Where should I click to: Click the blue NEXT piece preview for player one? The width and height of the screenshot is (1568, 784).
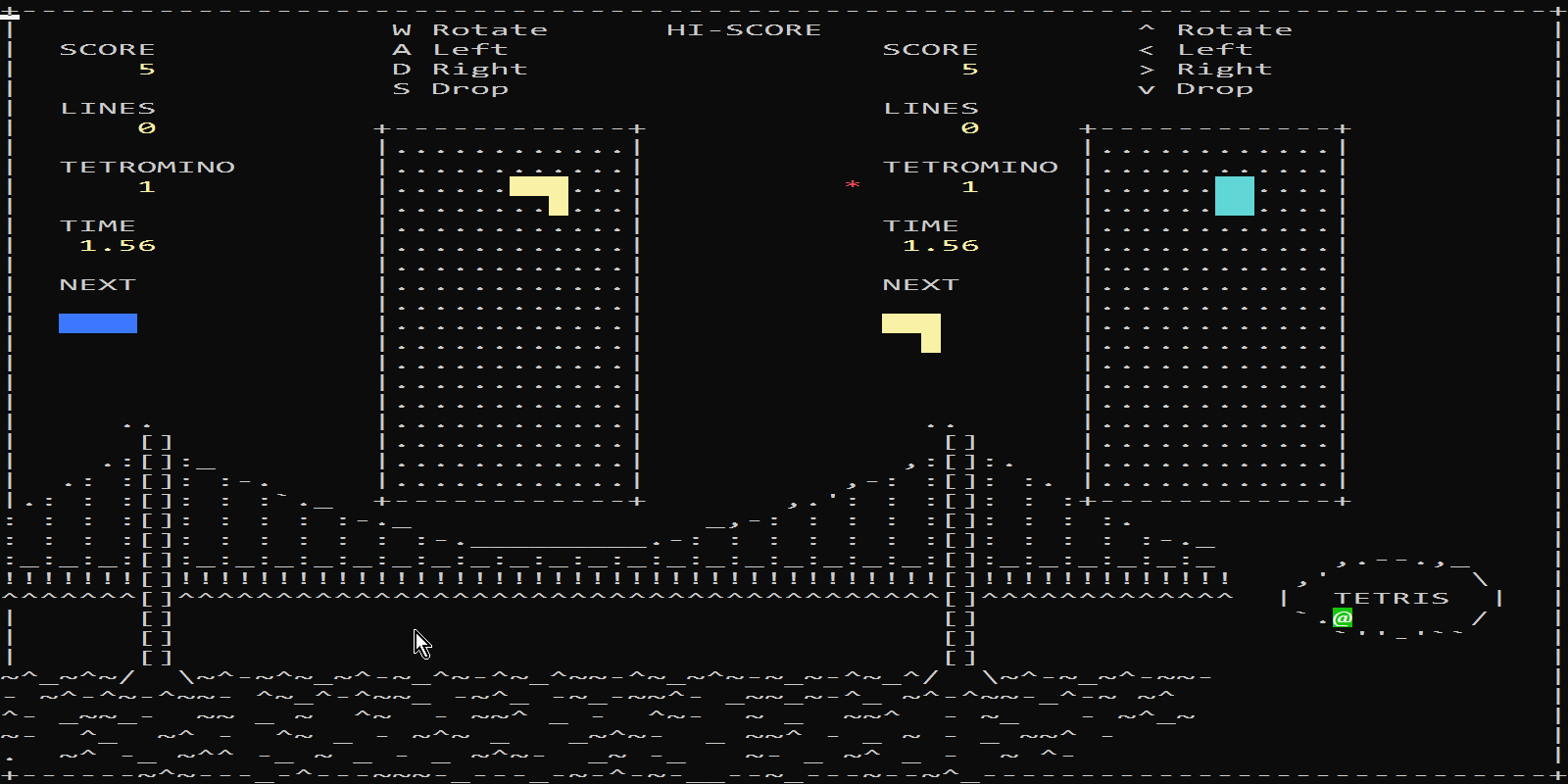98,323
